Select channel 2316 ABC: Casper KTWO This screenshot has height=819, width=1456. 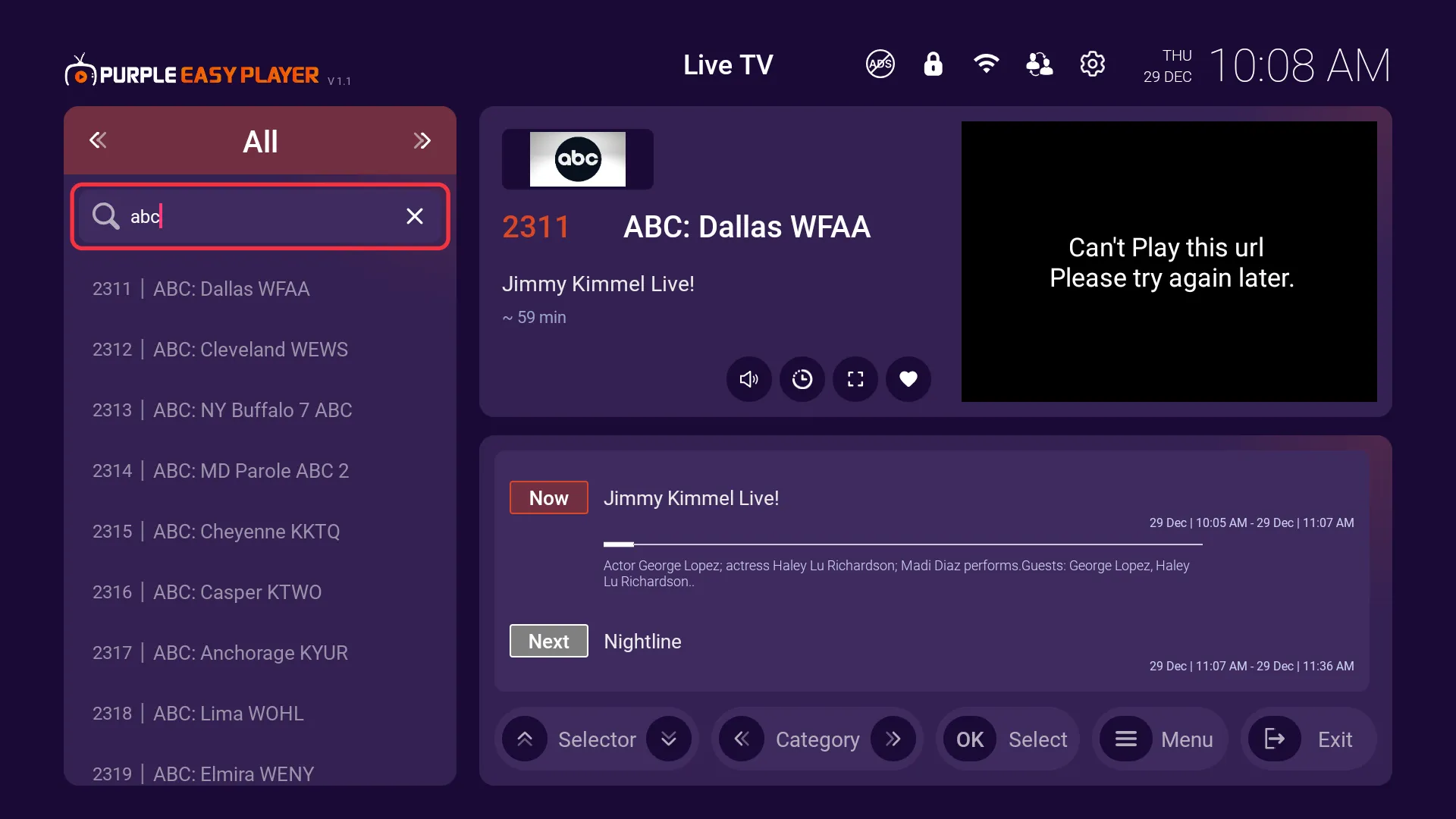point(260,592)
